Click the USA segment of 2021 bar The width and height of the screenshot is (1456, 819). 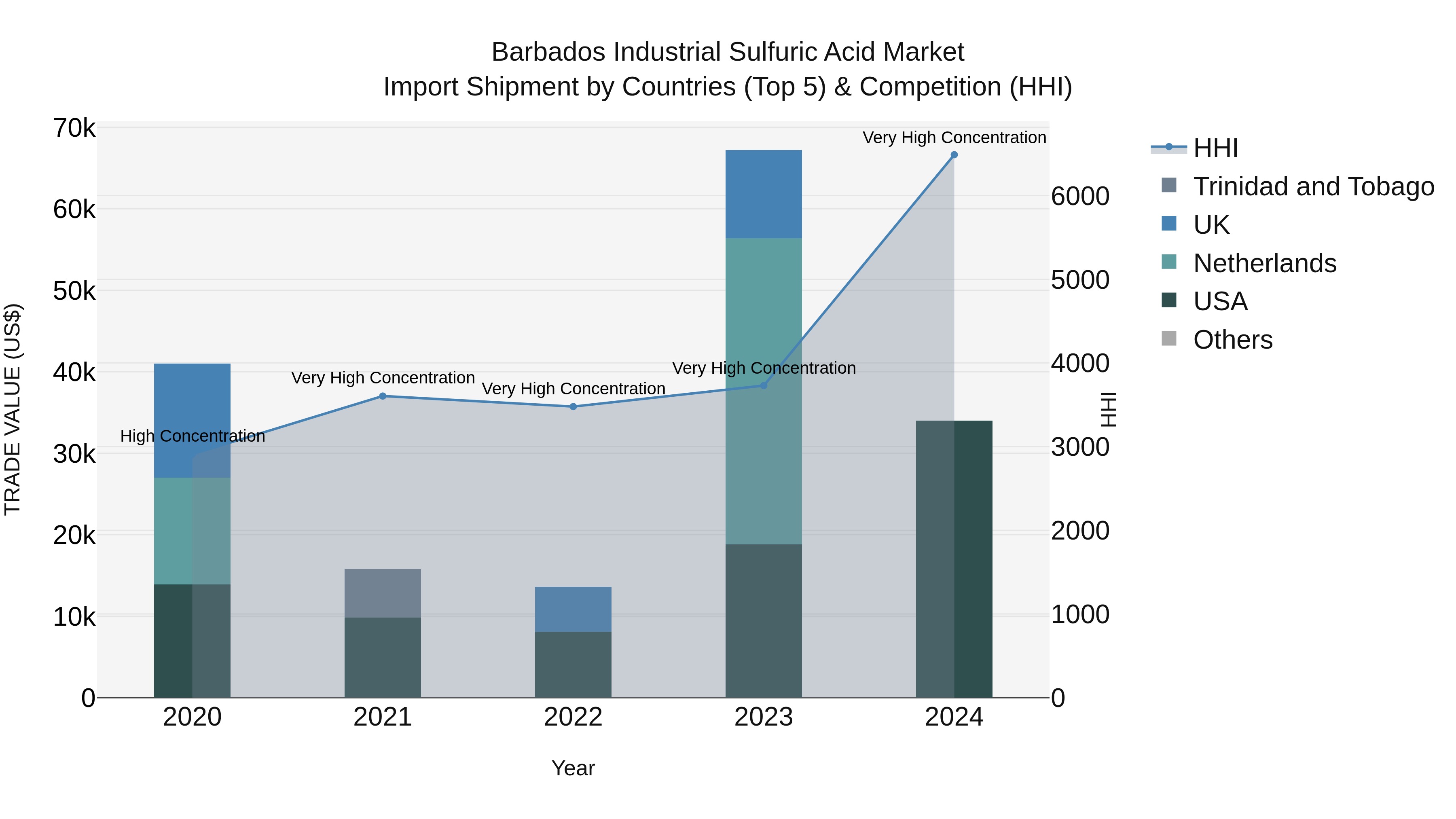383,657
